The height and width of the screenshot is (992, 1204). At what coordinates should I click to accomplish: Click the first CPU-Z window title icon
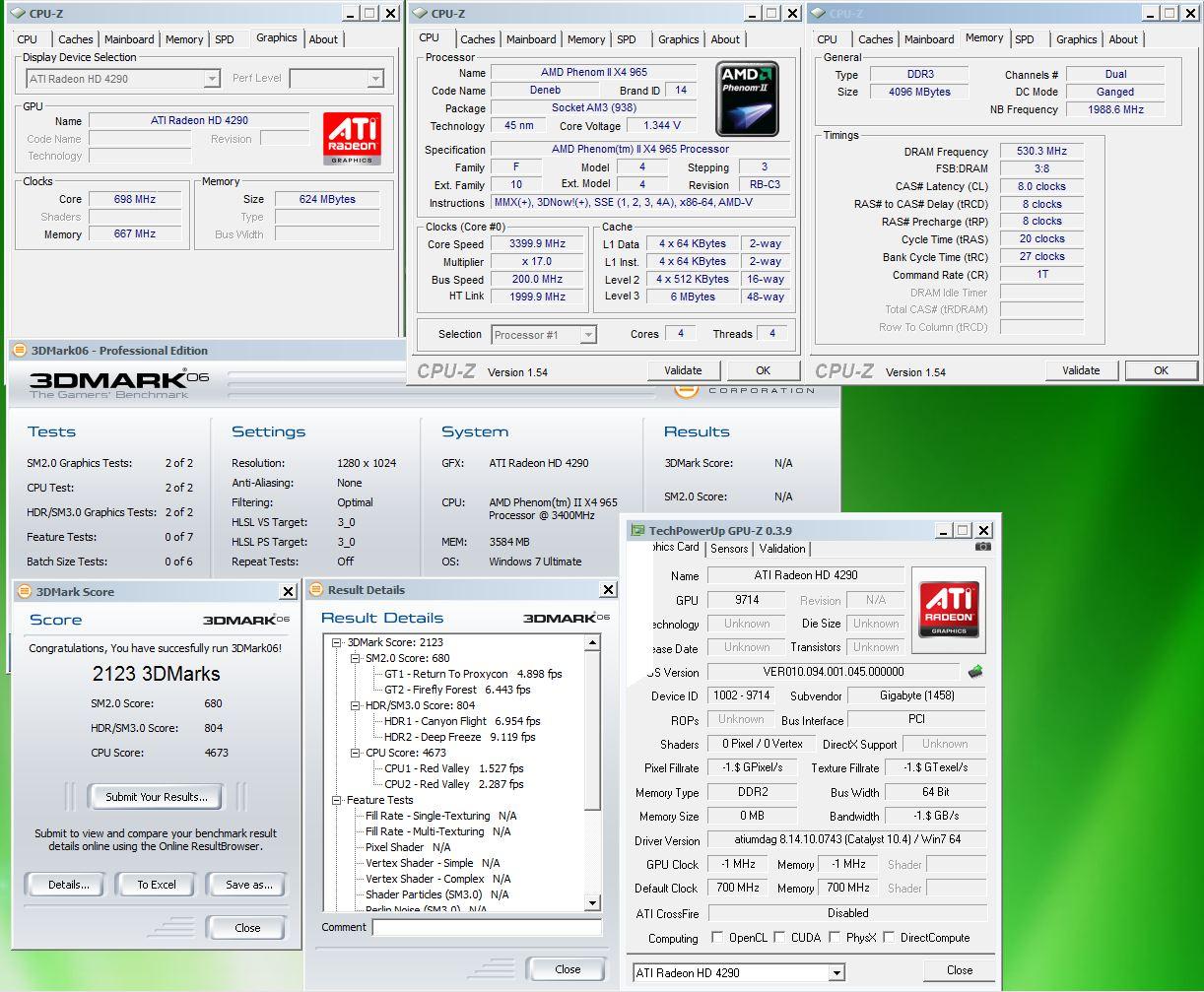[18, 14]
